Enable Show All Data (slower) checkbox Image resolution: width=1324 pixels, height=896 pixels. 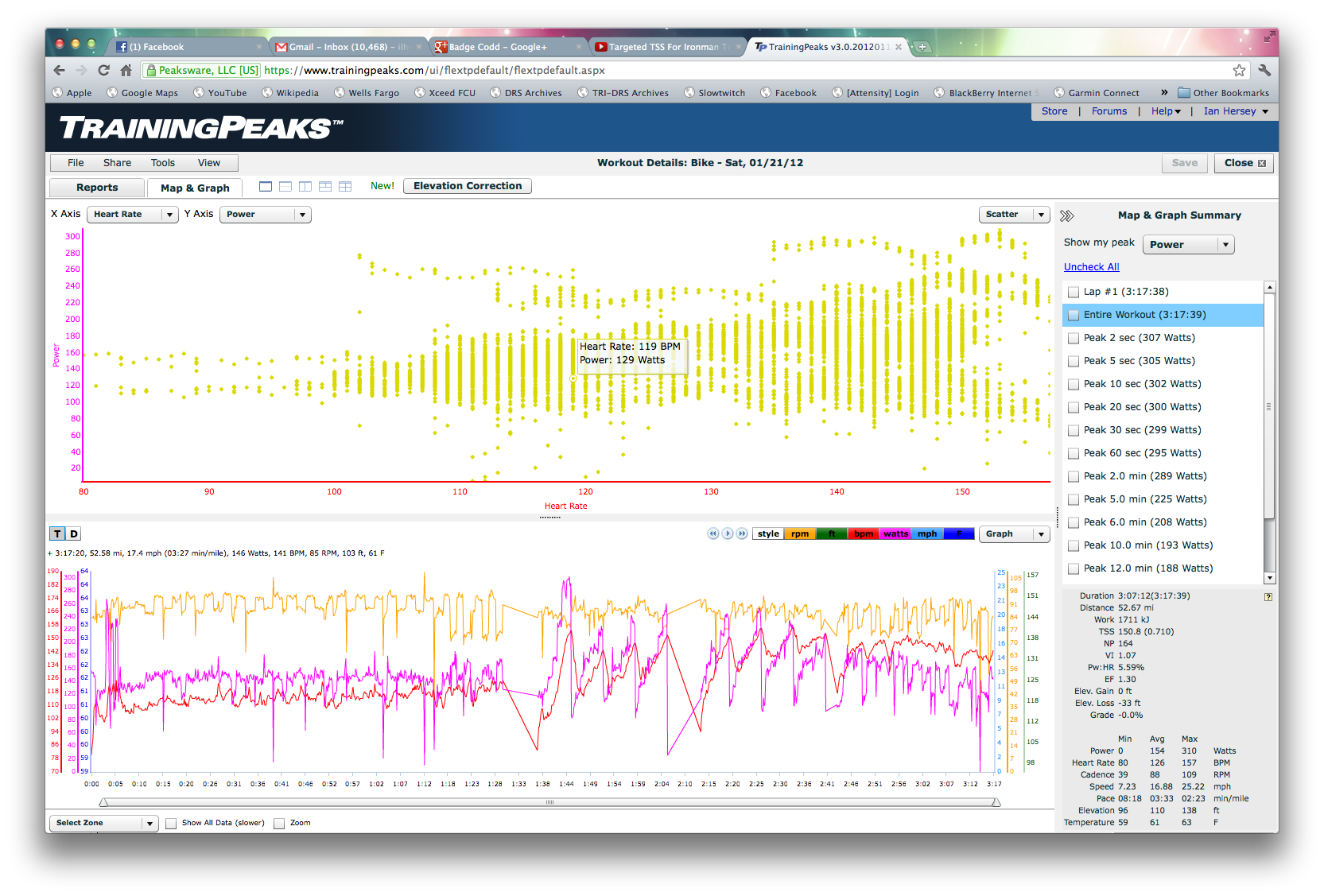pos(171,824)
